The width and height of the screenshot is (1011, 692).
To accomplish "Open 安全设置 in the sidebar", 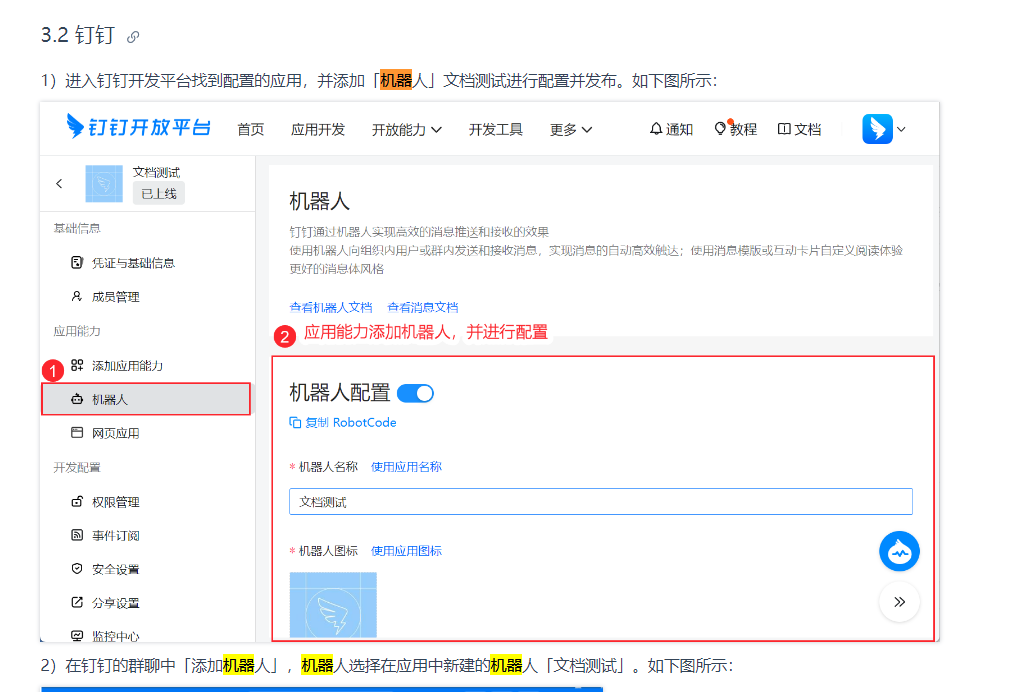I will click(x=115, y=569).
